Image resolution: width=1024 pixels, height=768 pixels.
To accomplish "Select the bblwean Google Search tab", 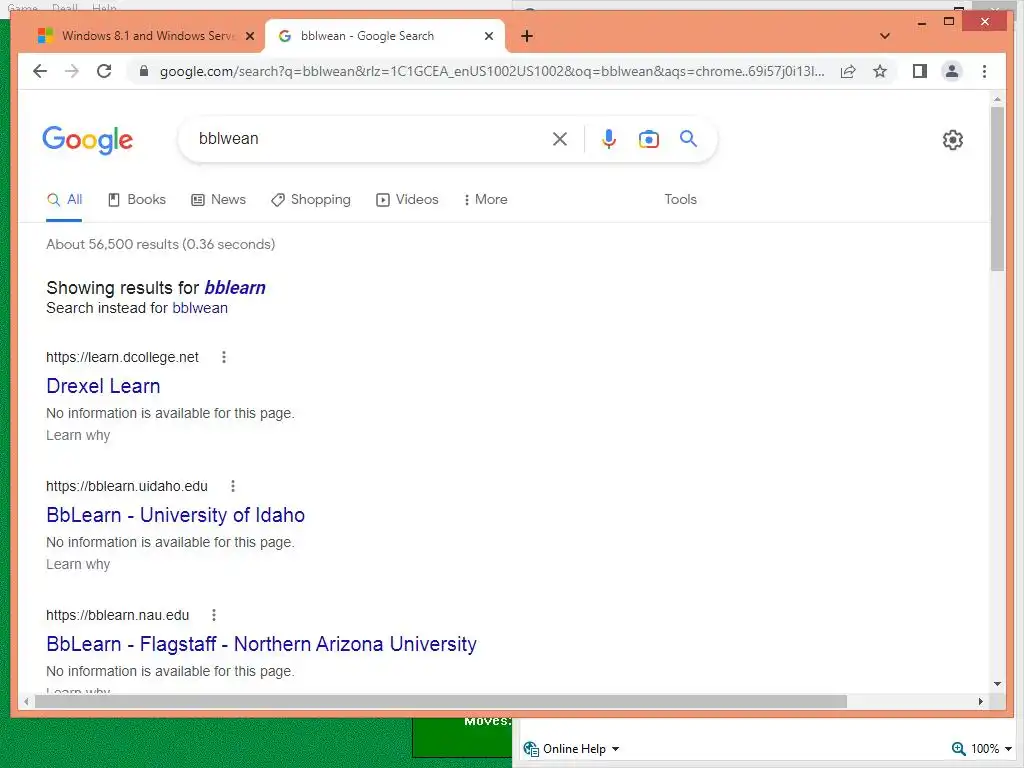I will tap(384, 36).
